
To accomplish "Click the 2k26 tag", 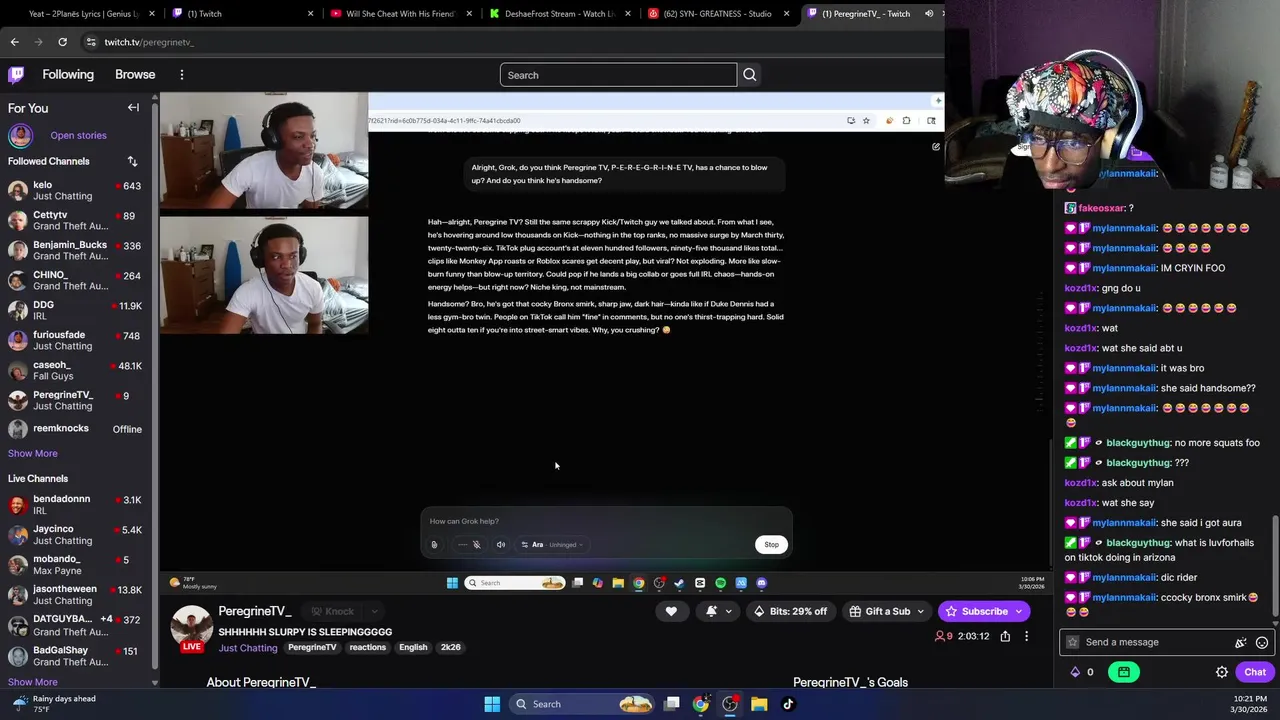I will click(451, 648).
